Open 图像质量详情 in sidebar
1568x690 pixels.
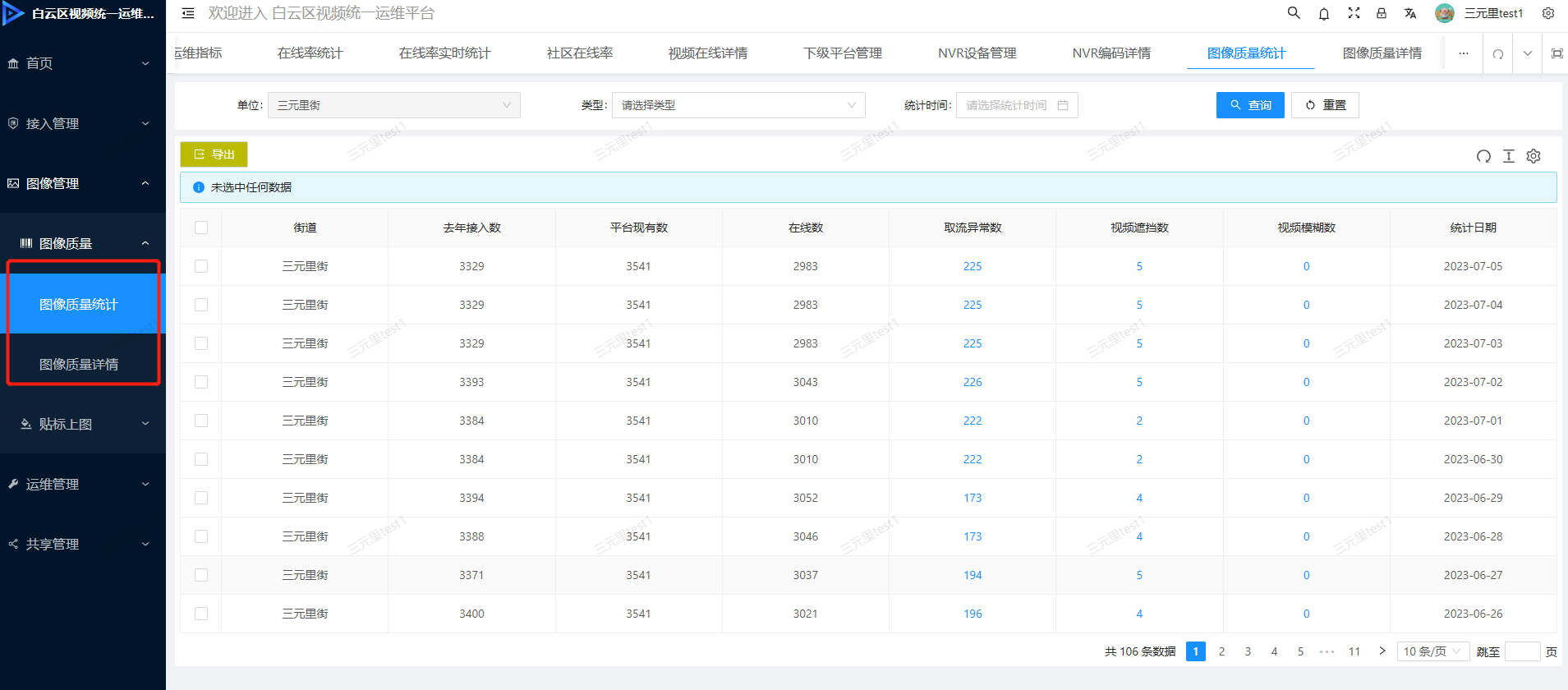point(83,364)
